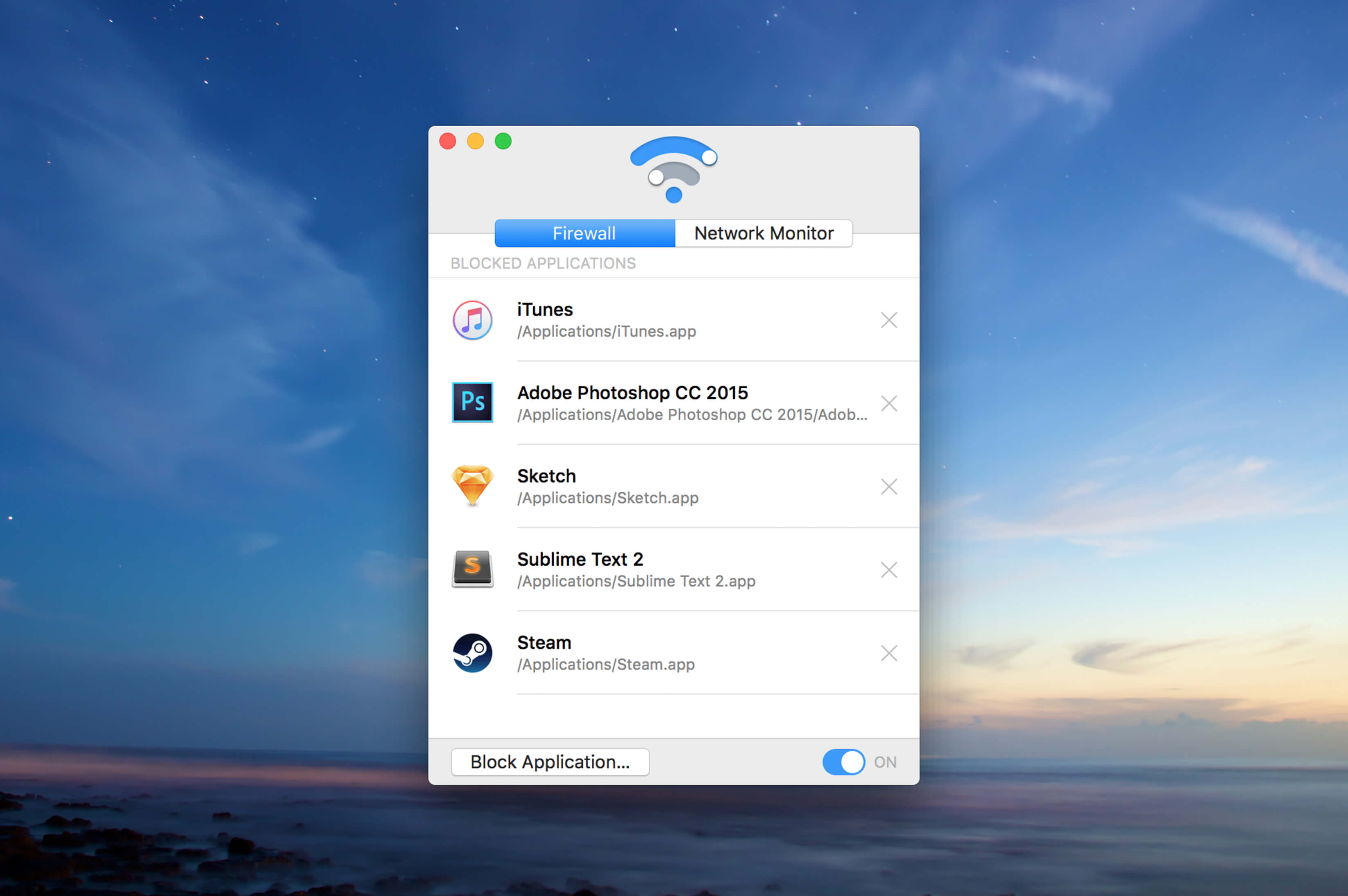Remove Sublime Text 2 from blocked list

coord(889,570)
